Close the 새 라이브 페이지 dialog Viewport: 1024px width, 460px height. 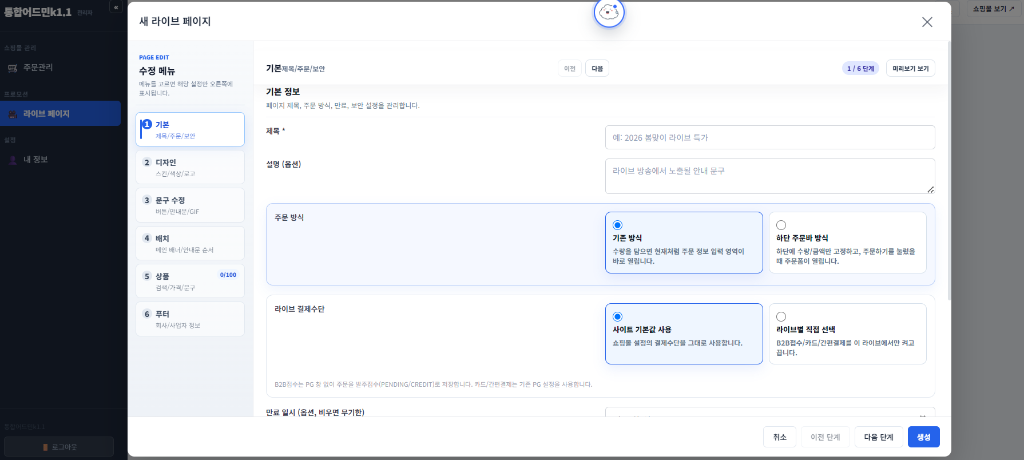click(927, 22)
